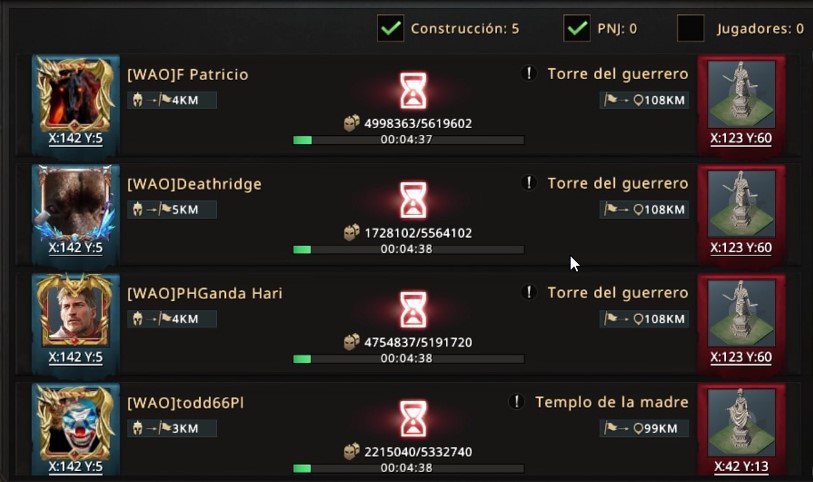813x482 pixels.
Task: Click the hourglass icon in todd66Pl row
Action: pyautogui.click(x=413, y=419)
